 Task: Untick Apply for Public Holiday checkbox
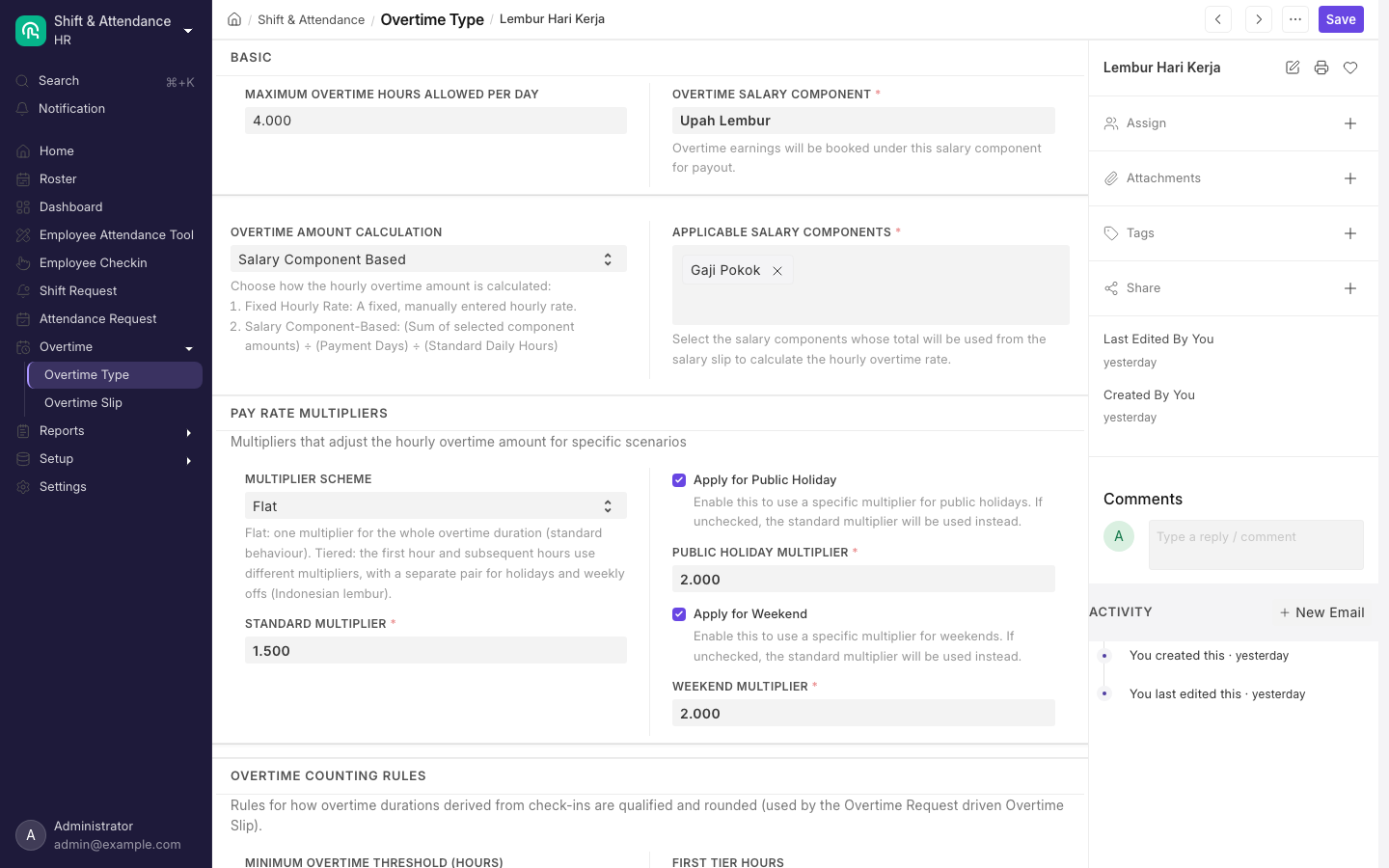(679, 480)
